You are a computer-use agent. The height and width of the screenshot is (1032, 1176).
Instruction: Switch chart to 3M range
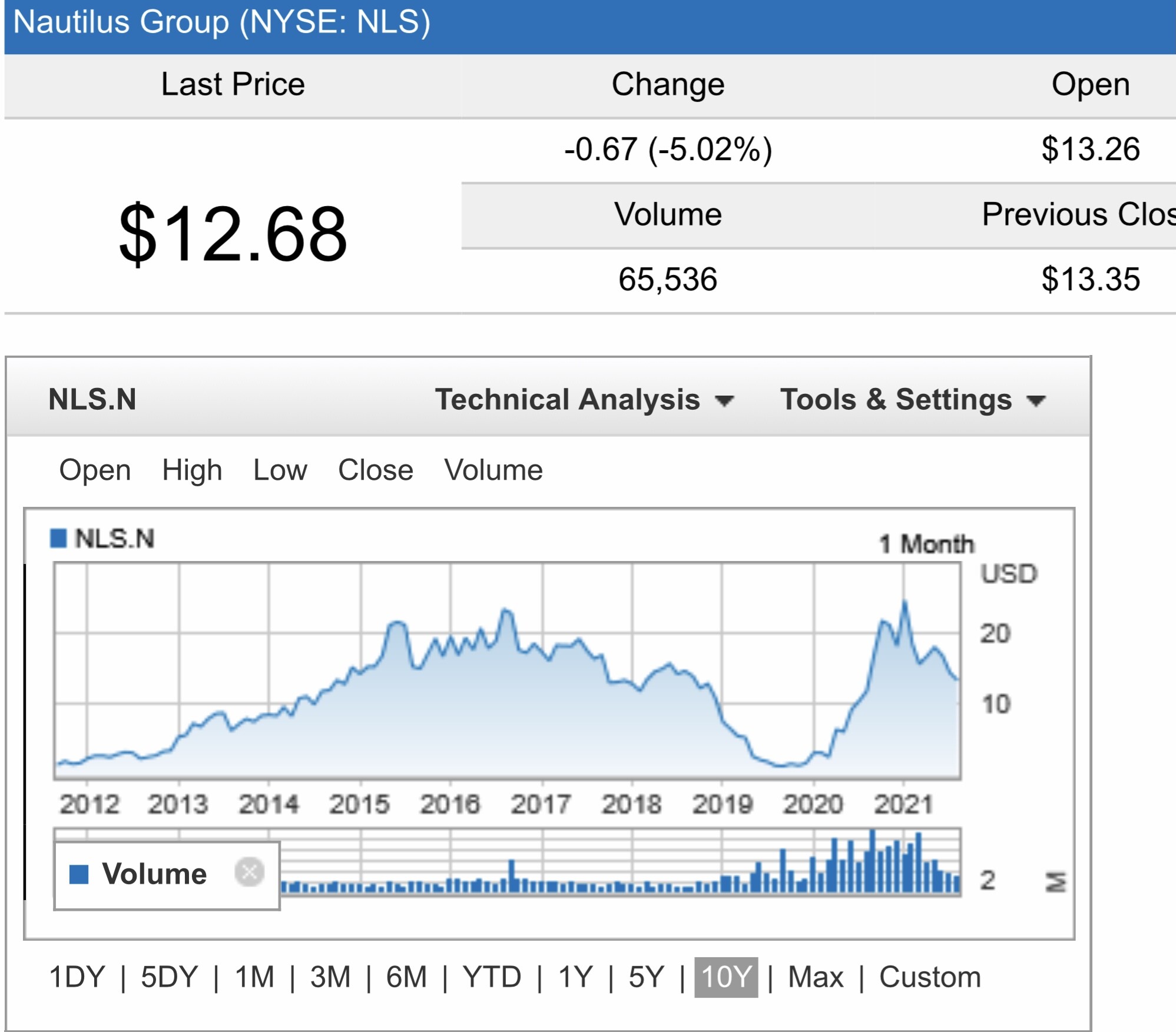click(330, 977)
